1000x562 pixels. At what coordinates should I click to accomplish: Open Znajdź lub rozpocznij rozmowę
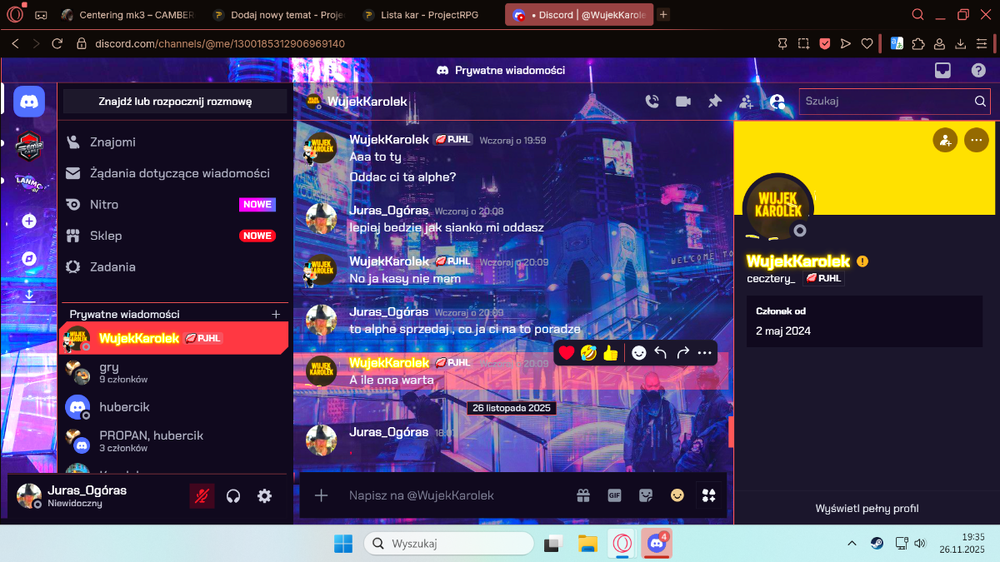tap(175, 101)
